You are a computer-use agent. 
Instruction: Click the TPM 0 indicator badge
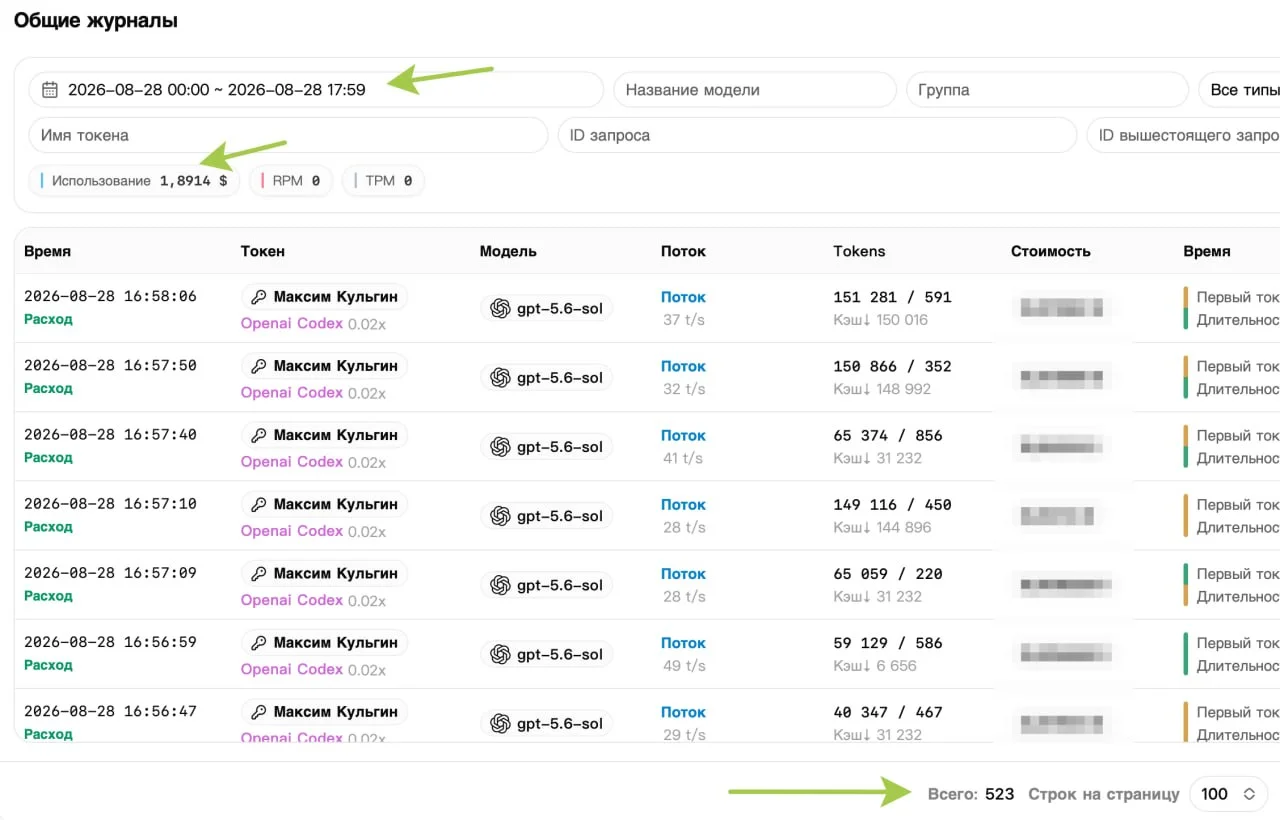pos(383,181)
